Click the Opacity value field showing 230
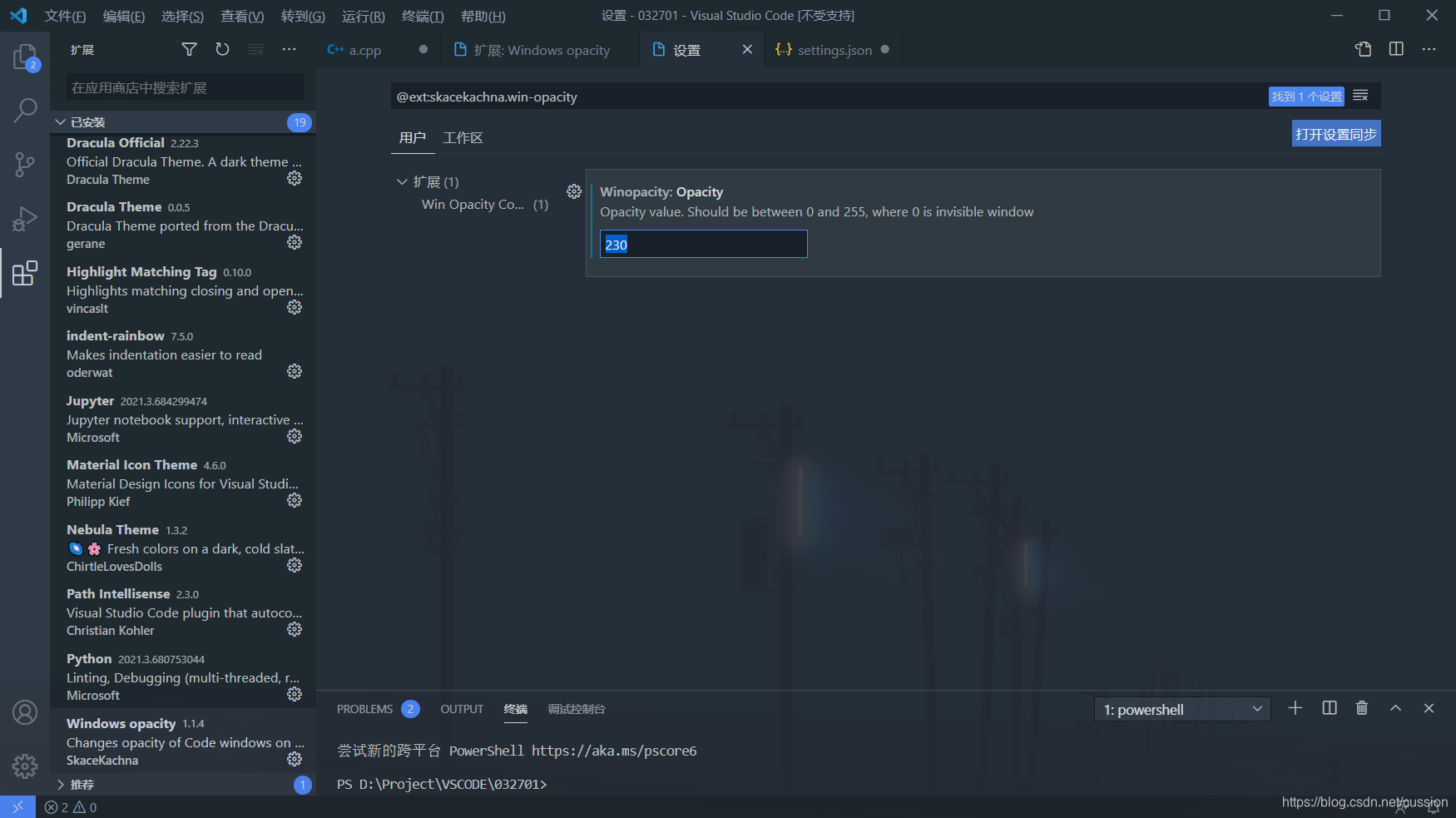Image resolution: width=1456 pixels, height=818 pixels. [x=704, y=244]
